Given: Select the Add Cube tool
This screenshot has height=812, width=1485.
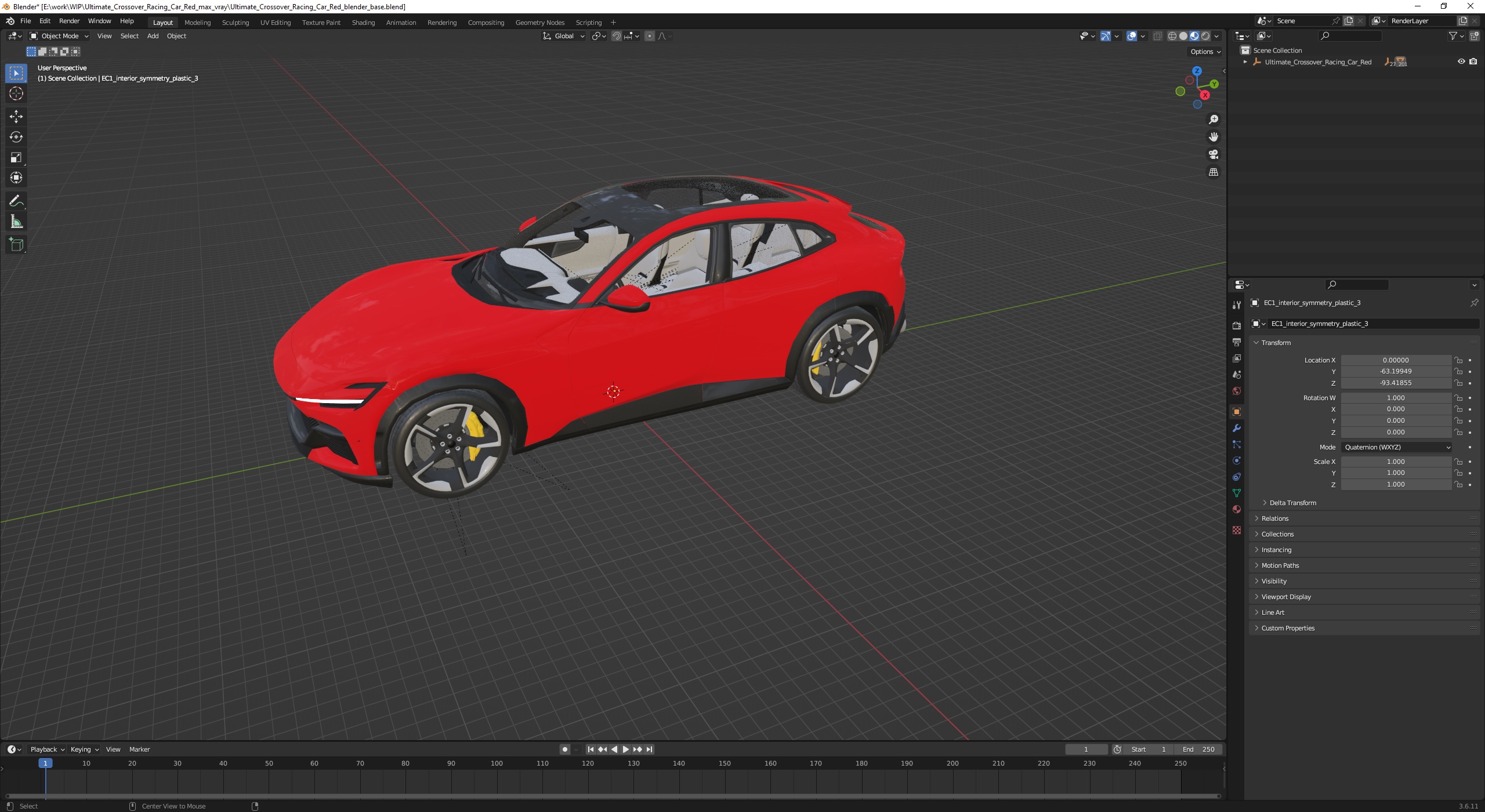Looking at the screenshot, I should (x=16, y=245).
